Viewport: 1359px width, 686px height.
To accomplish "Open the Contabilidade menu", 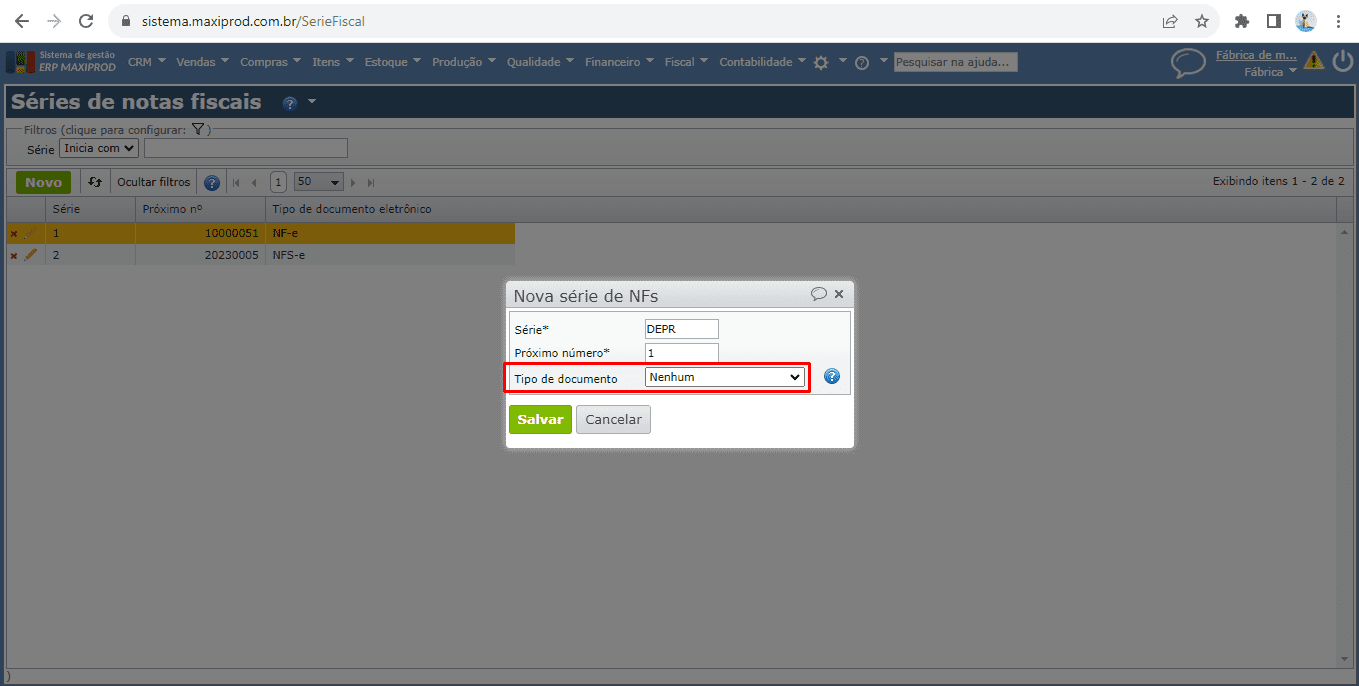I will [763, 62].
